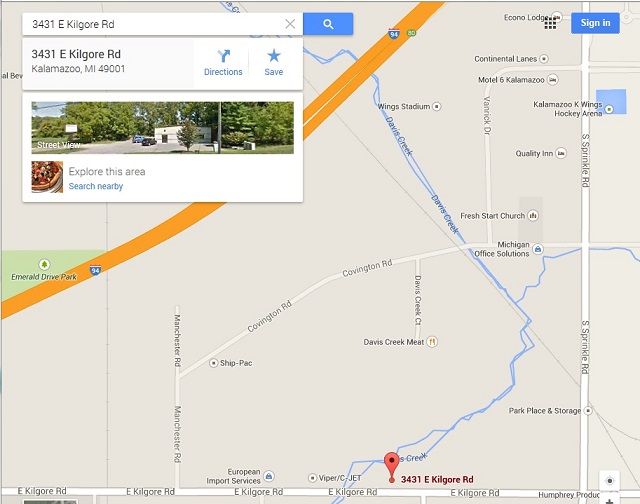The image size is (640, 504).
Task: Click the Emerald Drive Park tree icon
Action: [44, 264]
